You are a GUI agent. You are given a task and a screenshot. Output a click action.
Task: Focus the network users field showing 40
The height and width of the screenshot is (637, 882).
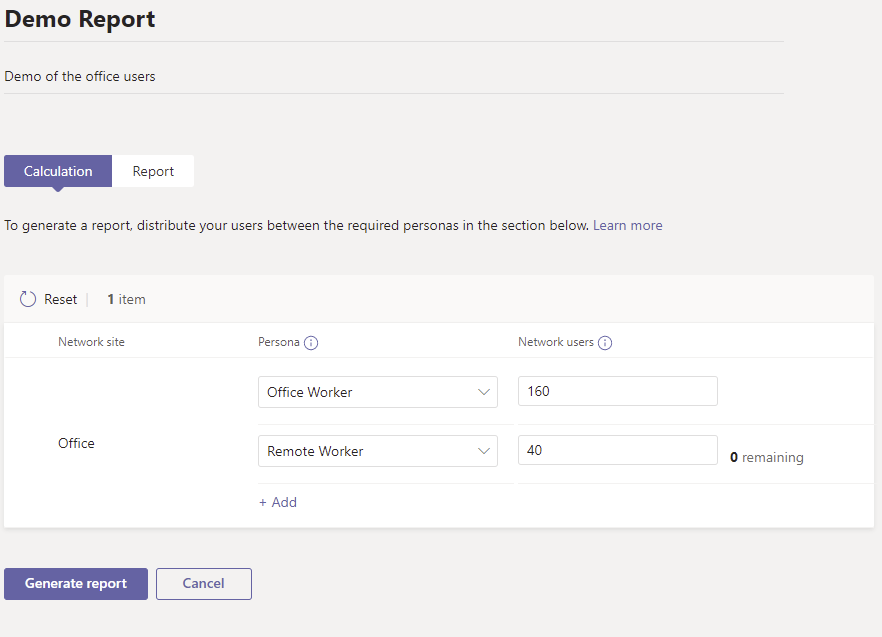coord(617,450)
